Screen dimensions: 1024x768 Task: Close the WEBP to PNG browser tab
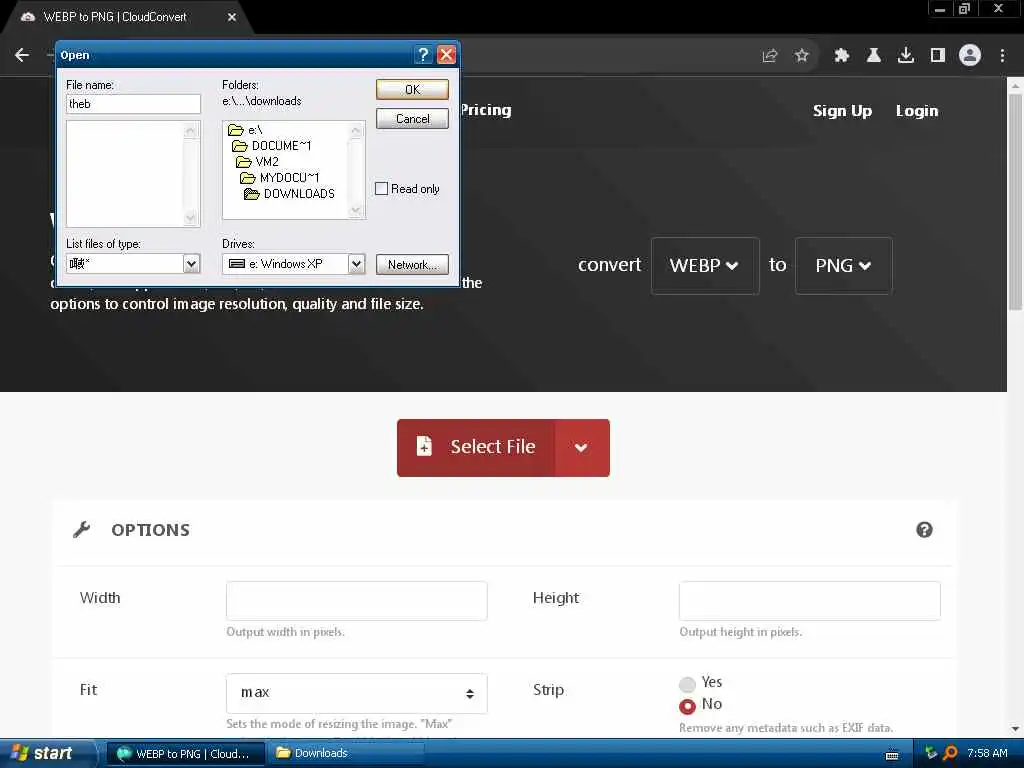click(232, 17)
